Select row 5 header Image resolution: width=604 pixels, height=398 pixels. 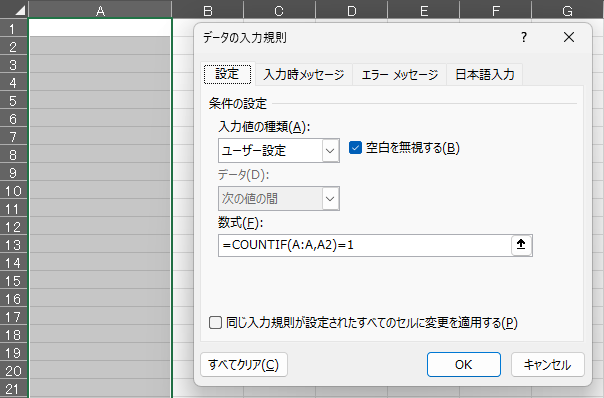(13, 100)
